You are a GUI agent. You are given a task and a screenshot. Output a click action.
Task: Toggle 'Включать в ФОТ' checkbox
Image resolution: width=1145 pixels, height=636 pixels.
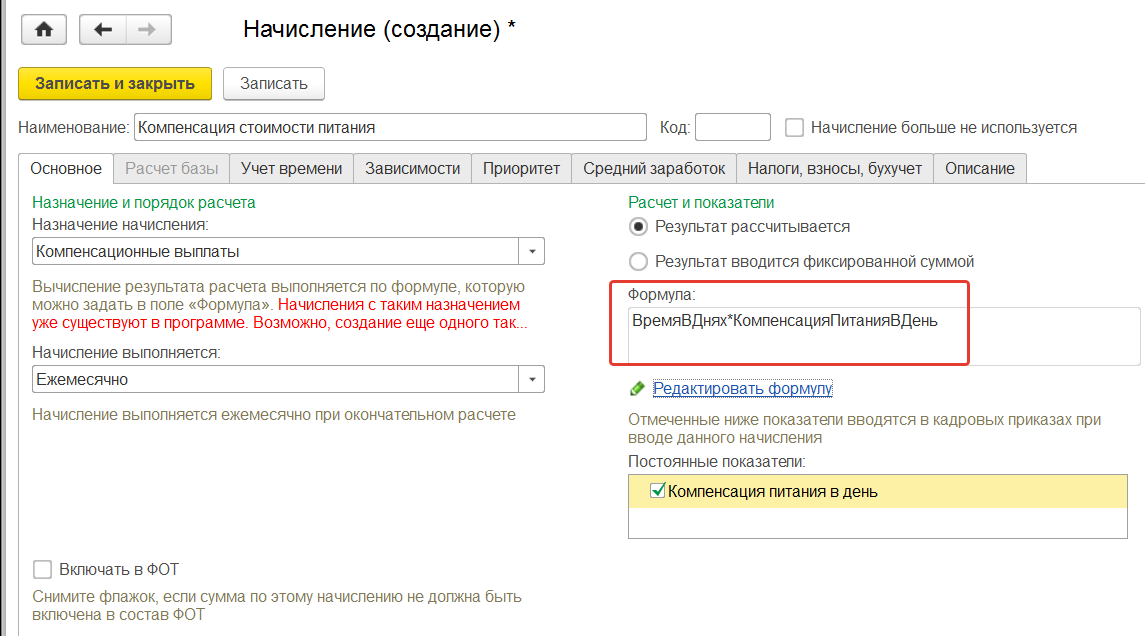(x=42, y=570)
